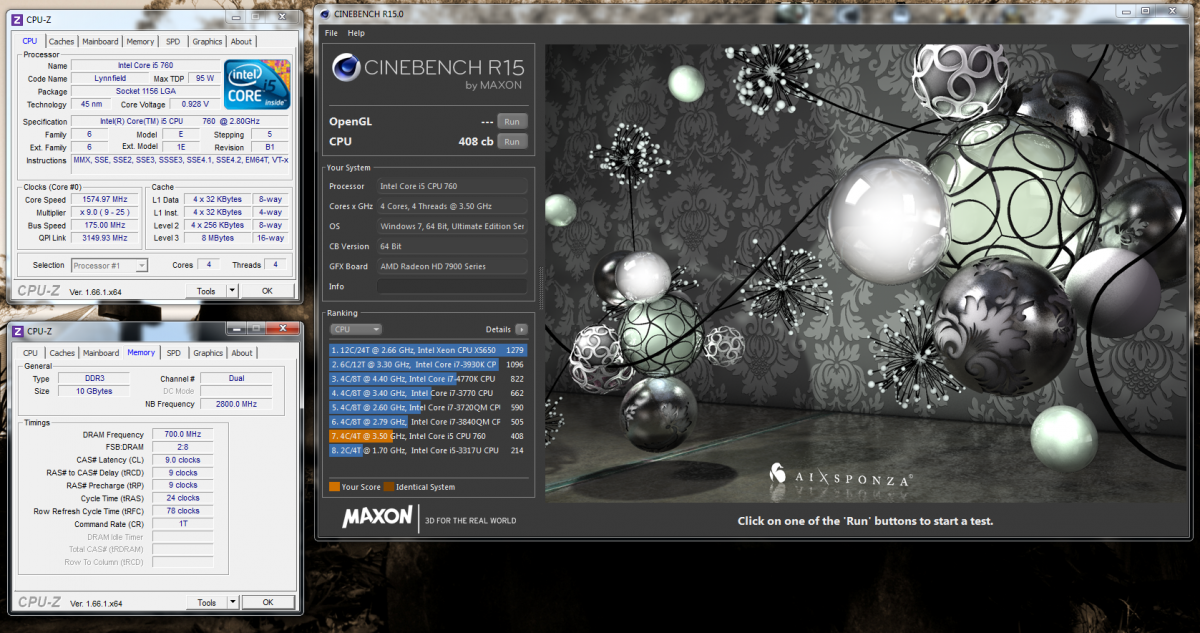Select CPU tab in the CPU-Z memory window
The height and width of the screenshot is (633, 1200).
31,353
